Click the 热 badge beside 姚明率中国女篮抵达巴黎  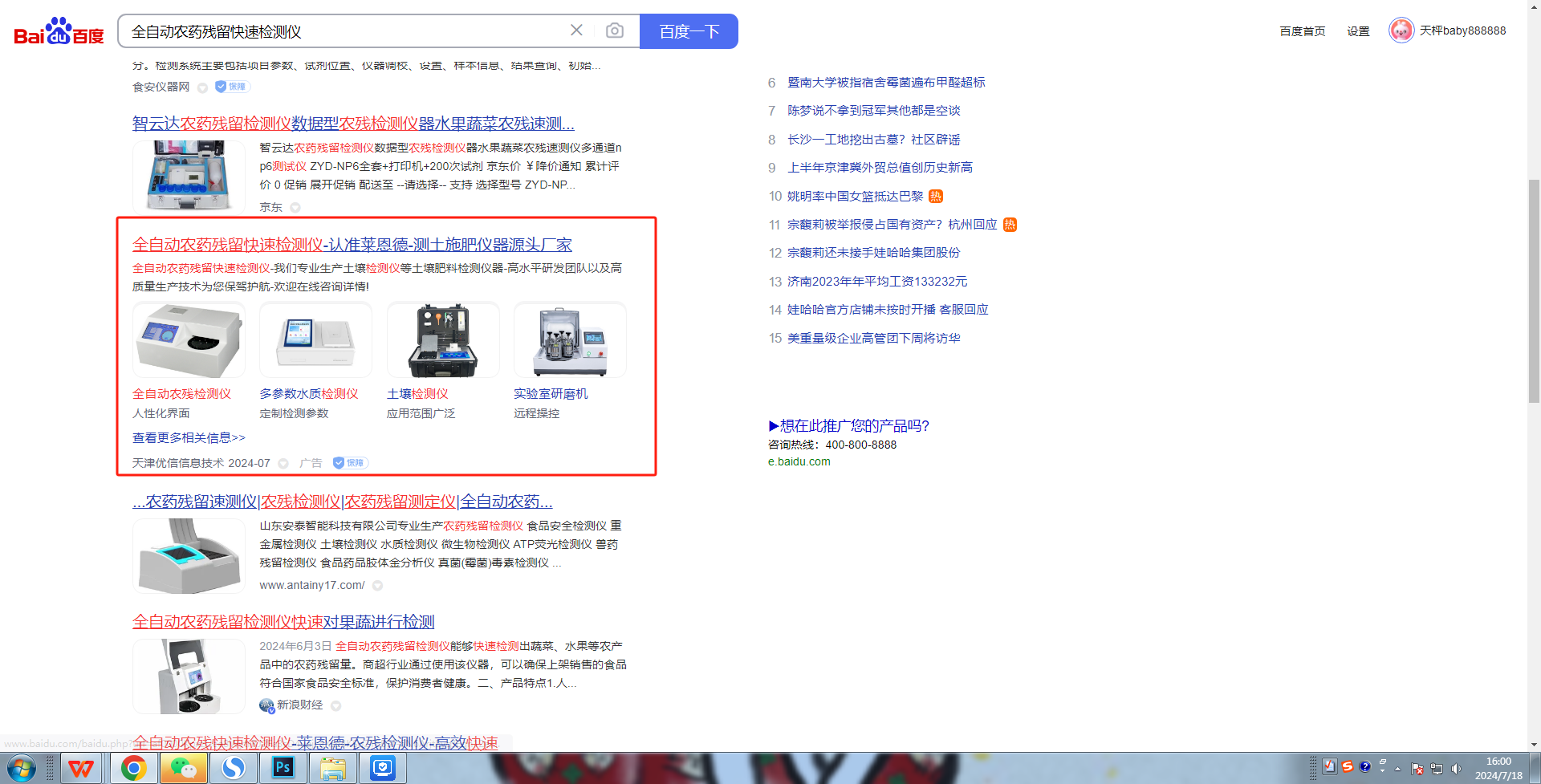pyautogui.click(x=936, y=197)
